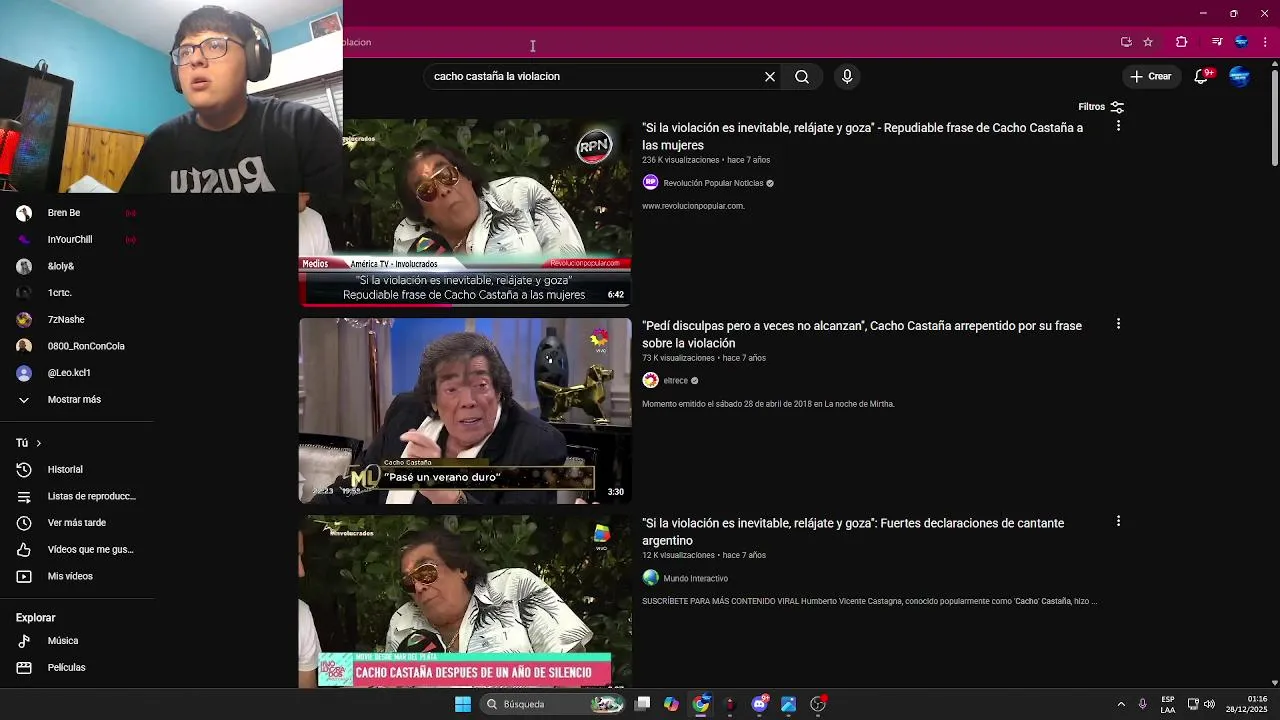Screen dimensions: 1280x720
Task: Open the Chrome three-dot menu
Action: pos(1265,42)
